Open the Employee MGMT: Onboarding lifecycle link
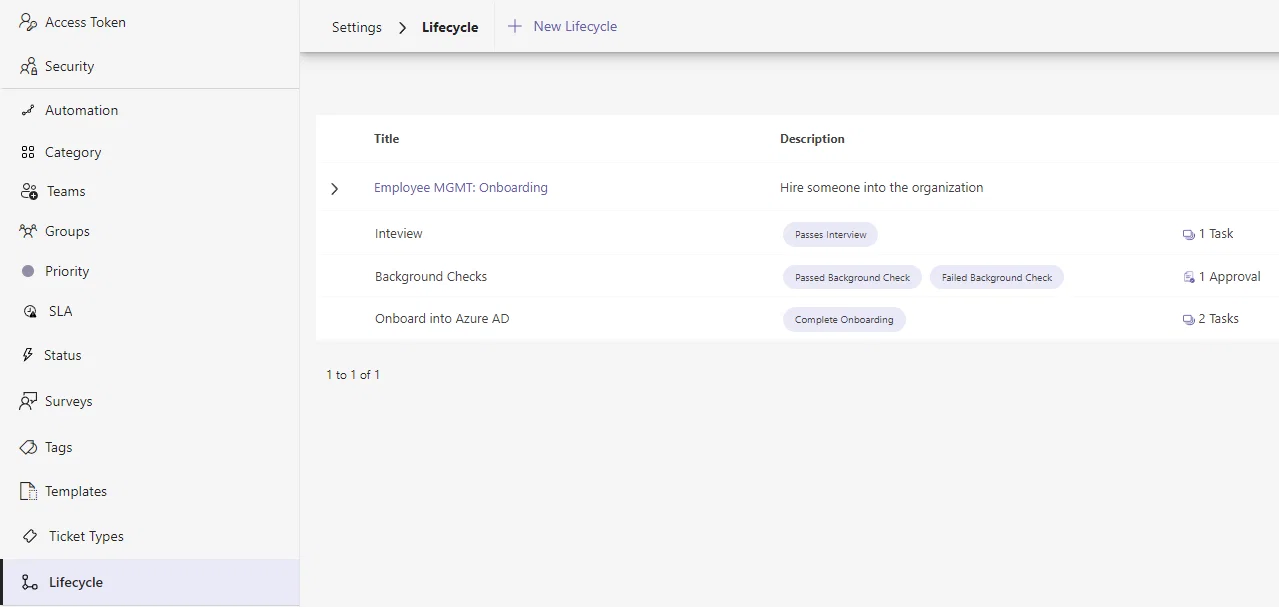The height and width of the screenshot is (607, 1279). pos(461,187)
